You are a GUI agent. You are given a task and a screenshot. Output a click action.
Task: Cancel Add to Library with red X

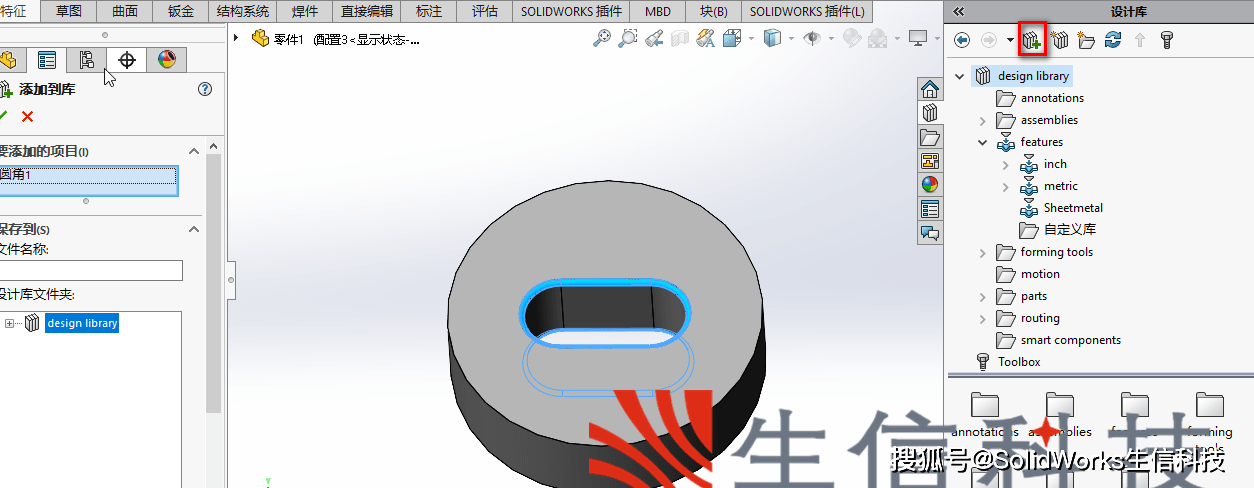coord(27,116)
